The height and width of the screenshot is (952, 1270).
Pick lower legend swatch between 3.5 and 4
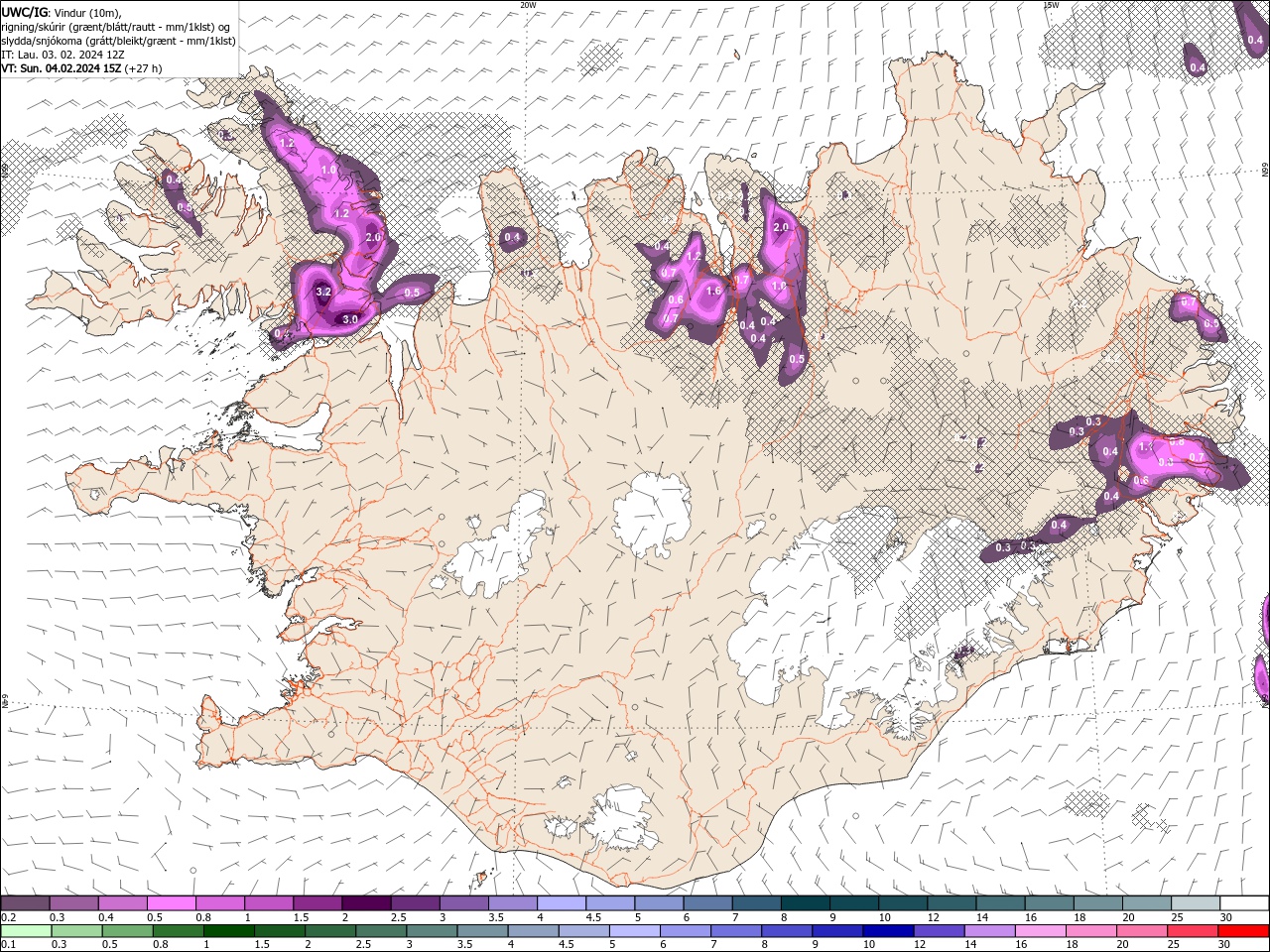[x=483, y=930]
